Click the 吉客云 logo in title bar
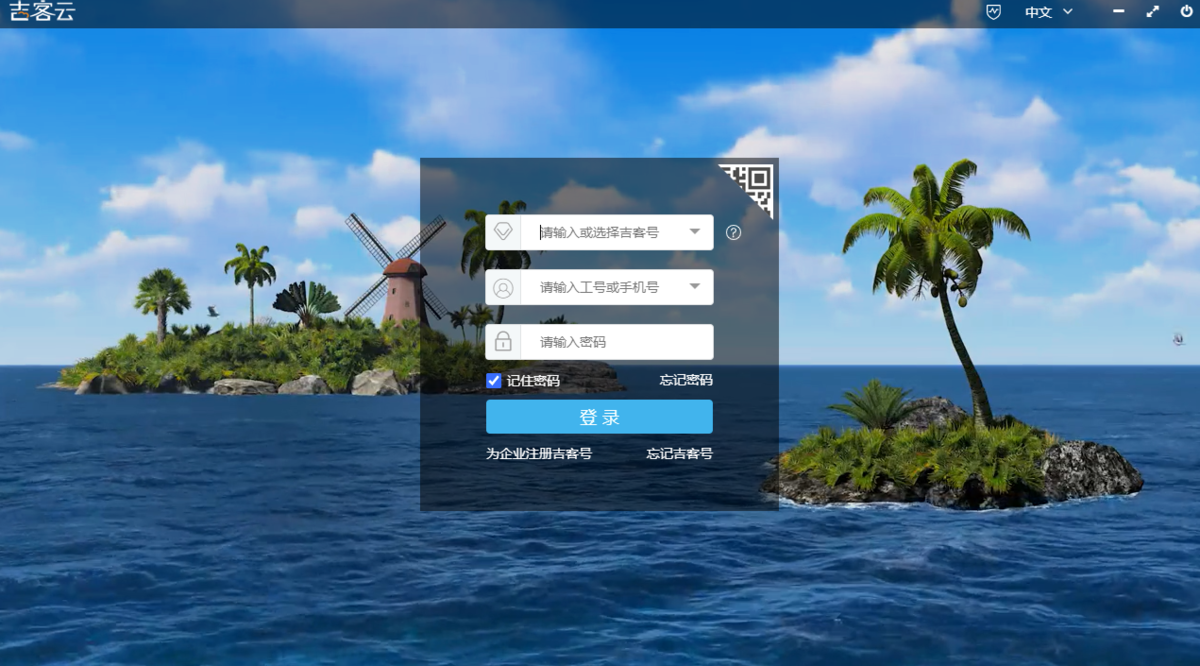Viewport: 1200px width, 666px height. click(x=42, y=13)
